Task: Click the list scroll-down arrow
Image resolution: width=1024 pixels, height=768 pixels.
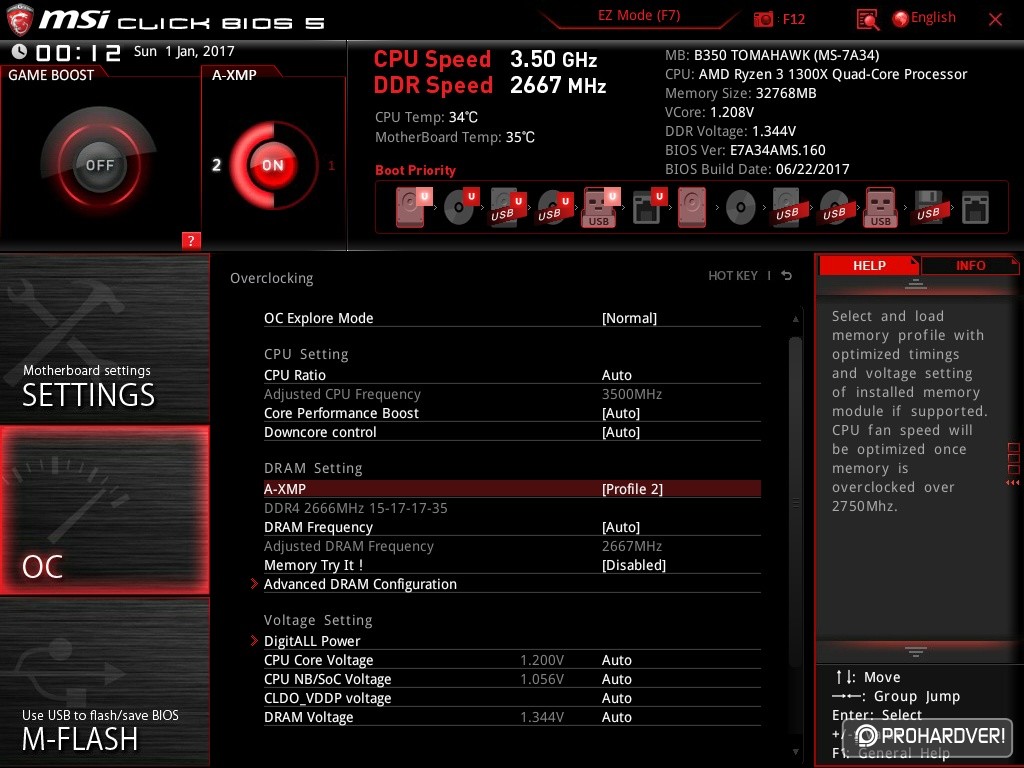Action: [795, 752]
